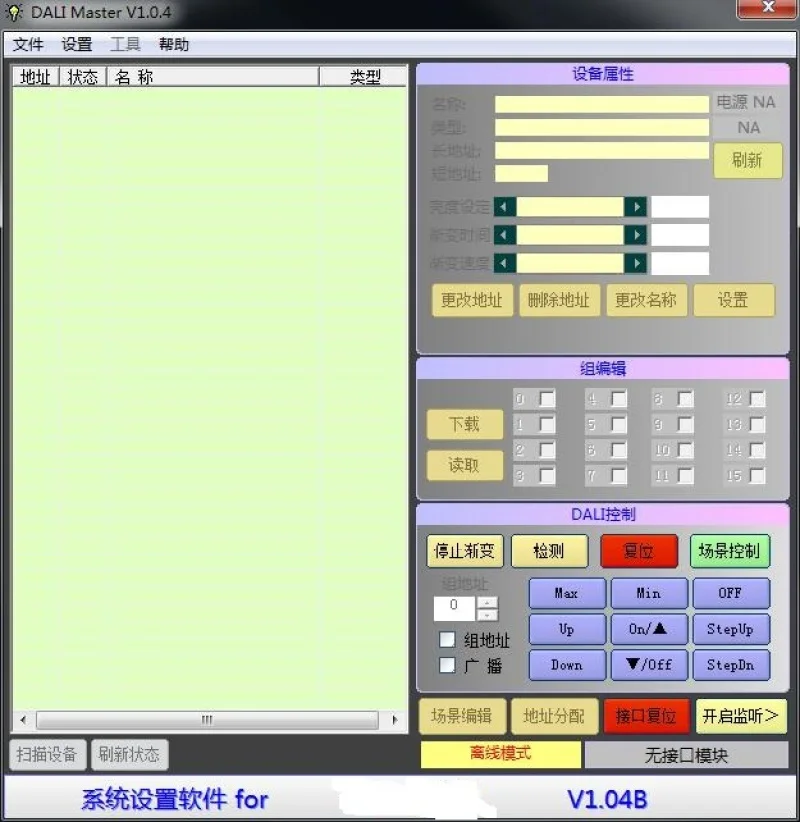This screenshot has height=822, width=800.
Task: Click the group address number field
Action: point(455,609)
